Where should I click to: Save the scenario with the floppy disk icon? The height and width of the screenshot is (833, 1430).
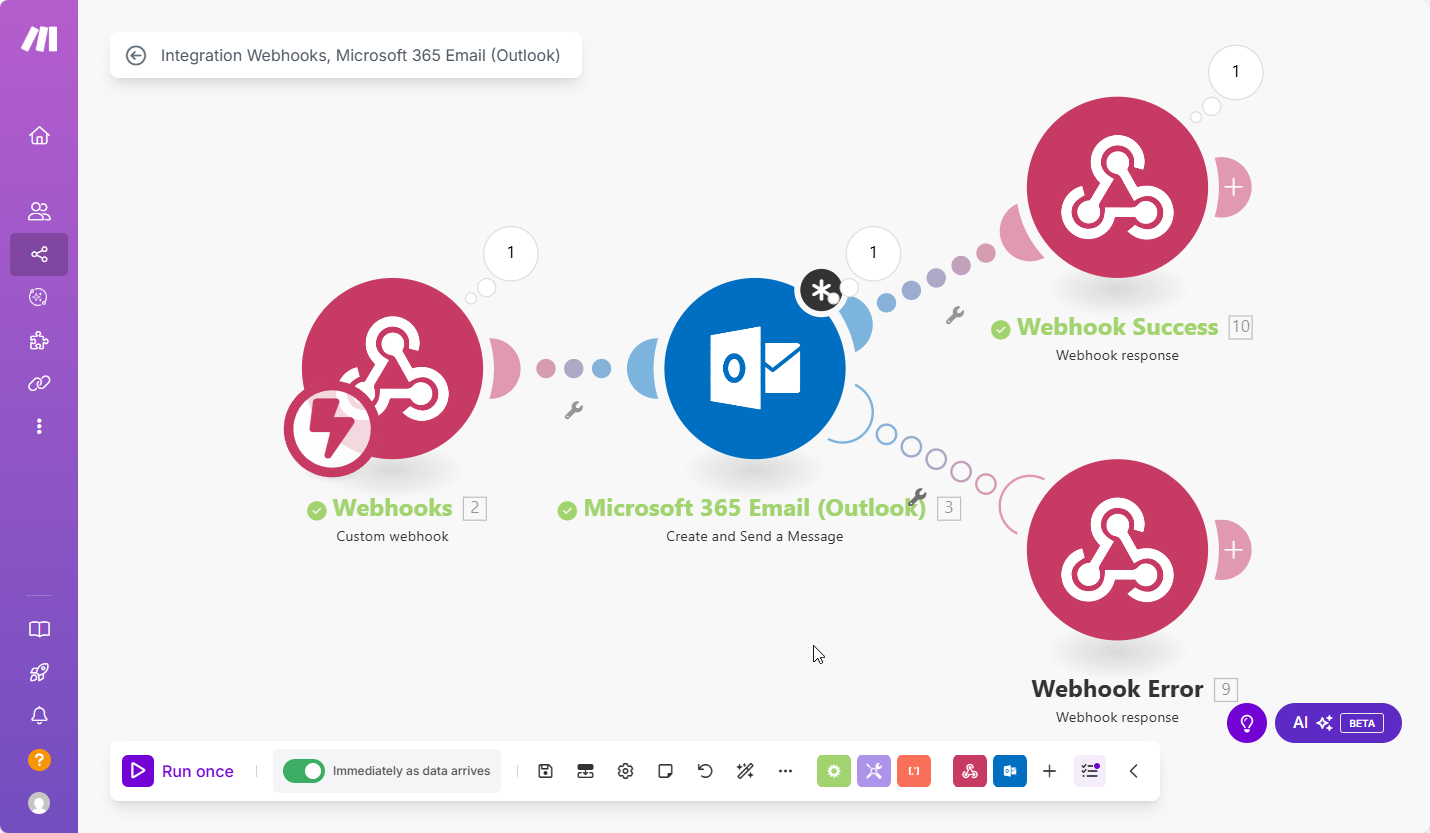click(x=545, y=771)
